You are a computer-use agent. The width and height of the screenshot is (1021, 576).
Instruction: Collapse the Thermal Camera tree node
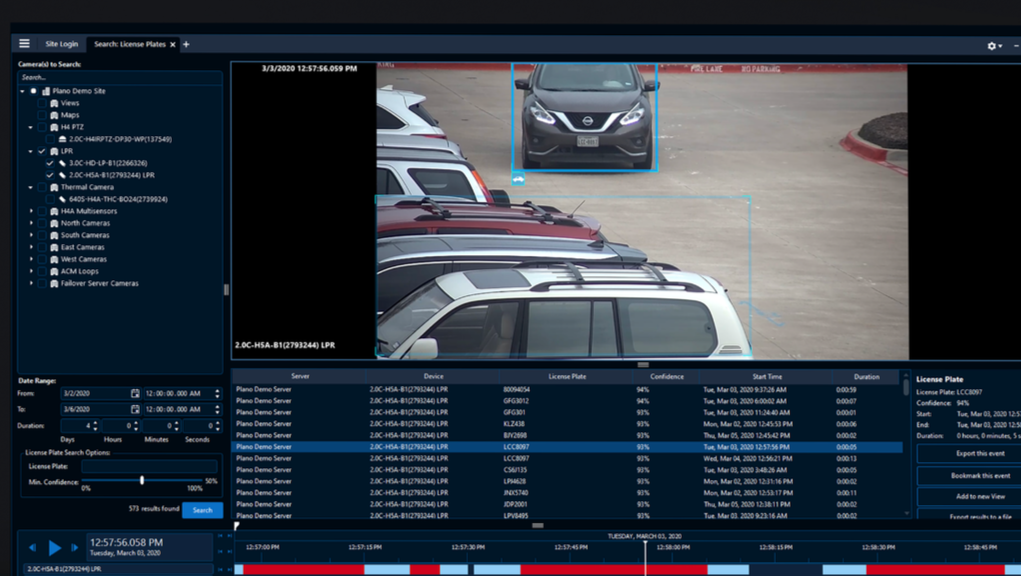point(31,187)
